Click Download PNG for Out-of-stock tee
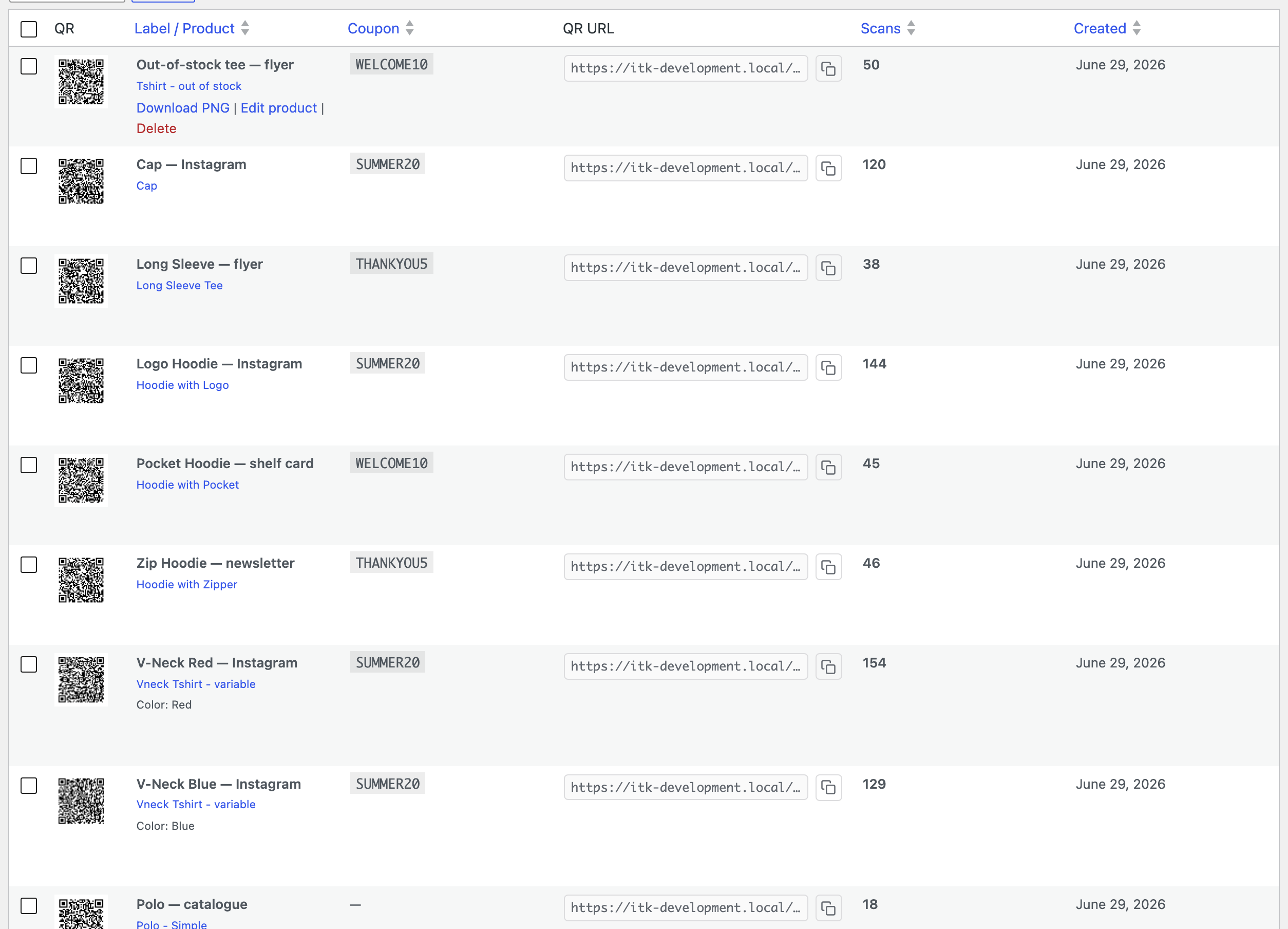1288x929 pixels. [x=183, y=108]
